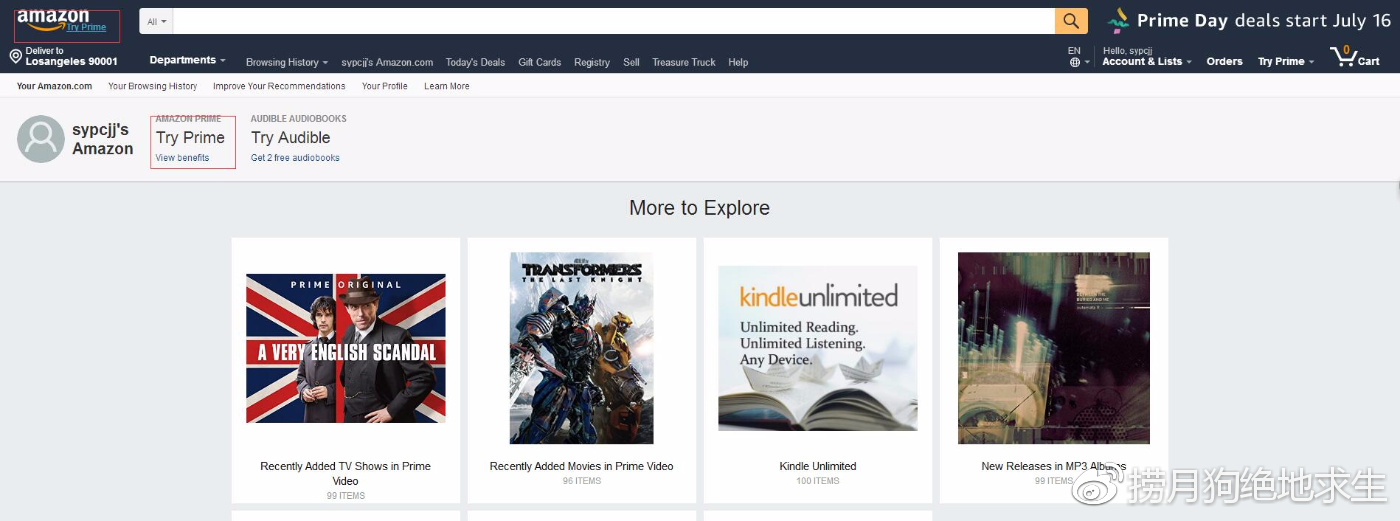Click in the search input field
Viewport: 1400px width, 521px height.
pos(614,21)
